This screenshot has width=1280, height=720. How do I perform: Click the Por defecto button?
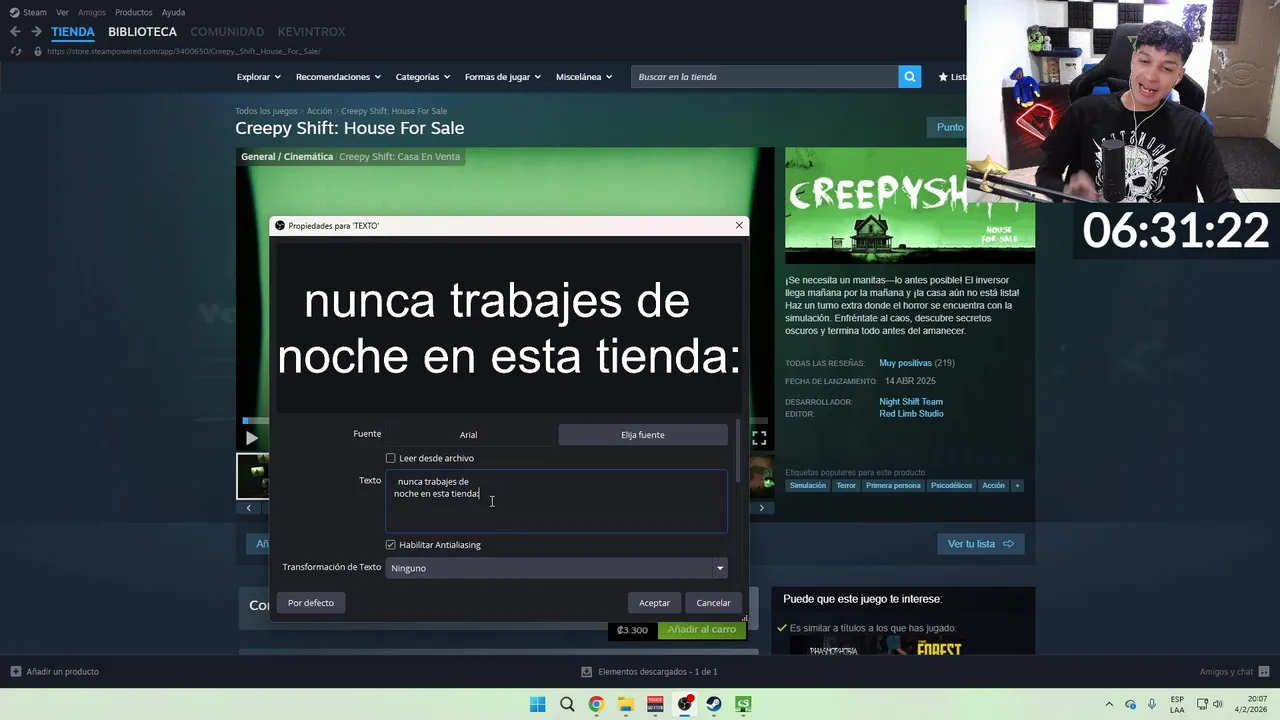tap(311, 603)
